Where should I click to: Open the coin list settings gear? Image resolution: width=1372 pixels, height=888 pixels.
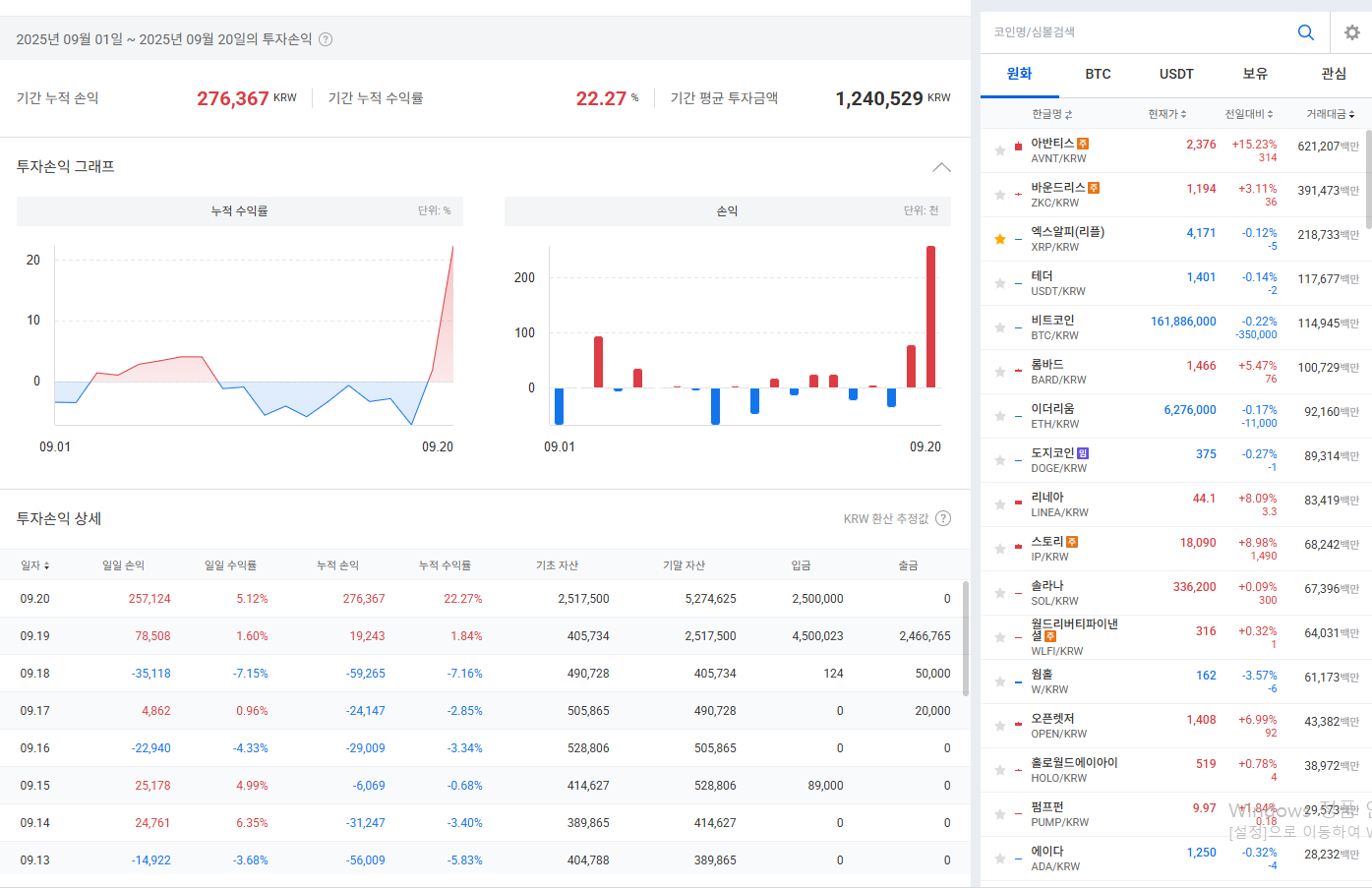point(1352,32)
